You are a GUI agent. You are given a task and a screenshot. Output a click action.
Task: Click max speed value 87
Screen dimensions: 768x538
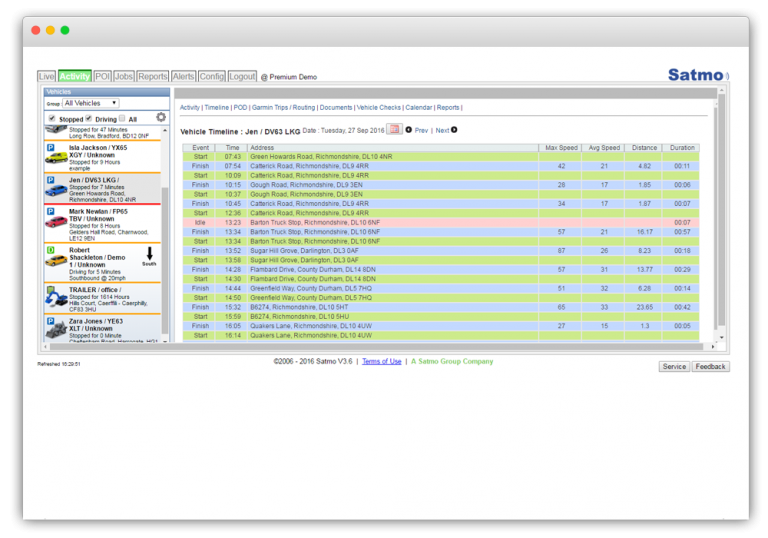coord(561,251)
